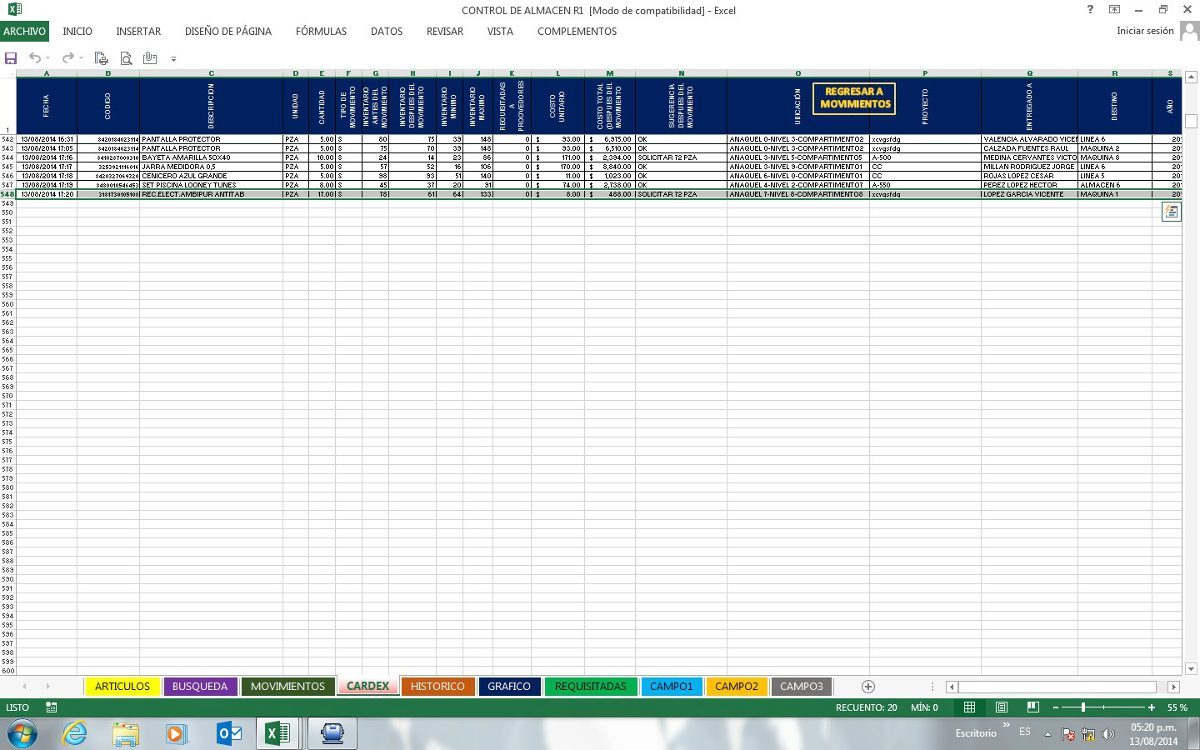Switch to Normal view in status bar
The image size is (1200, 750).
(969, 707)
